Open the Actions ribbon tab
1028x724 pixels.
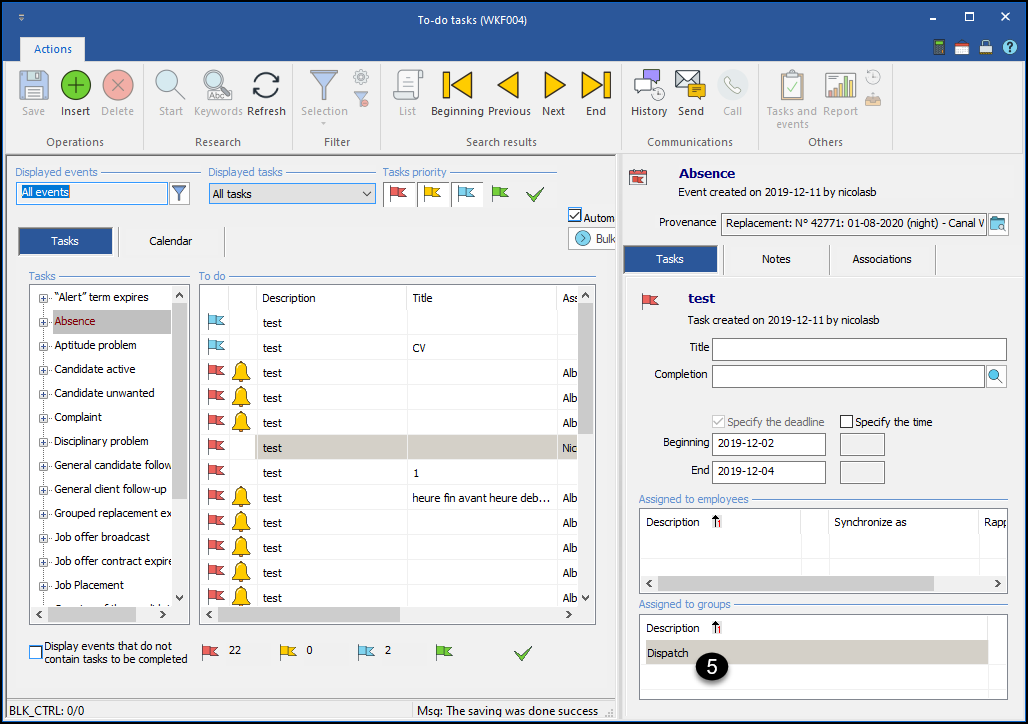point(52,49)
